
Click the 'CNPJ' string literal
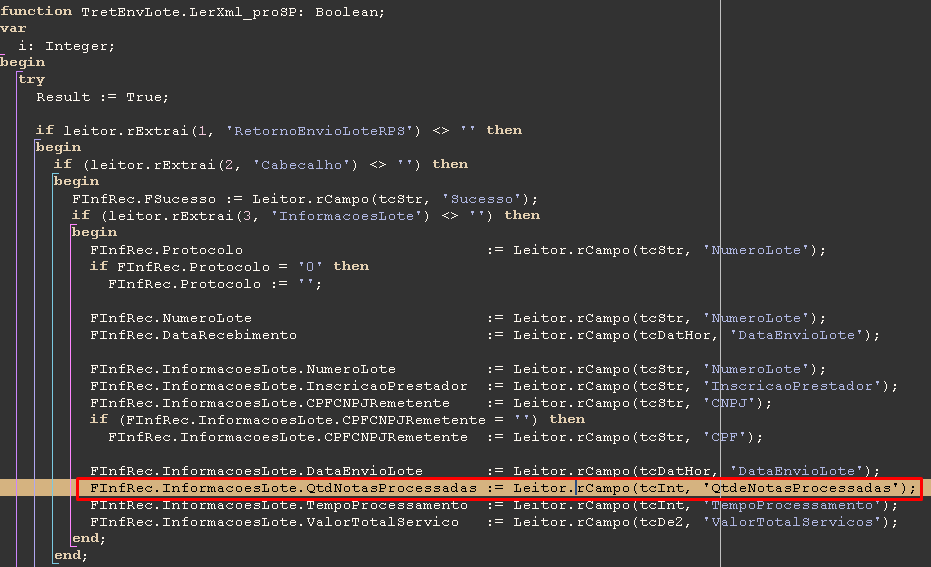pos(729,403)
